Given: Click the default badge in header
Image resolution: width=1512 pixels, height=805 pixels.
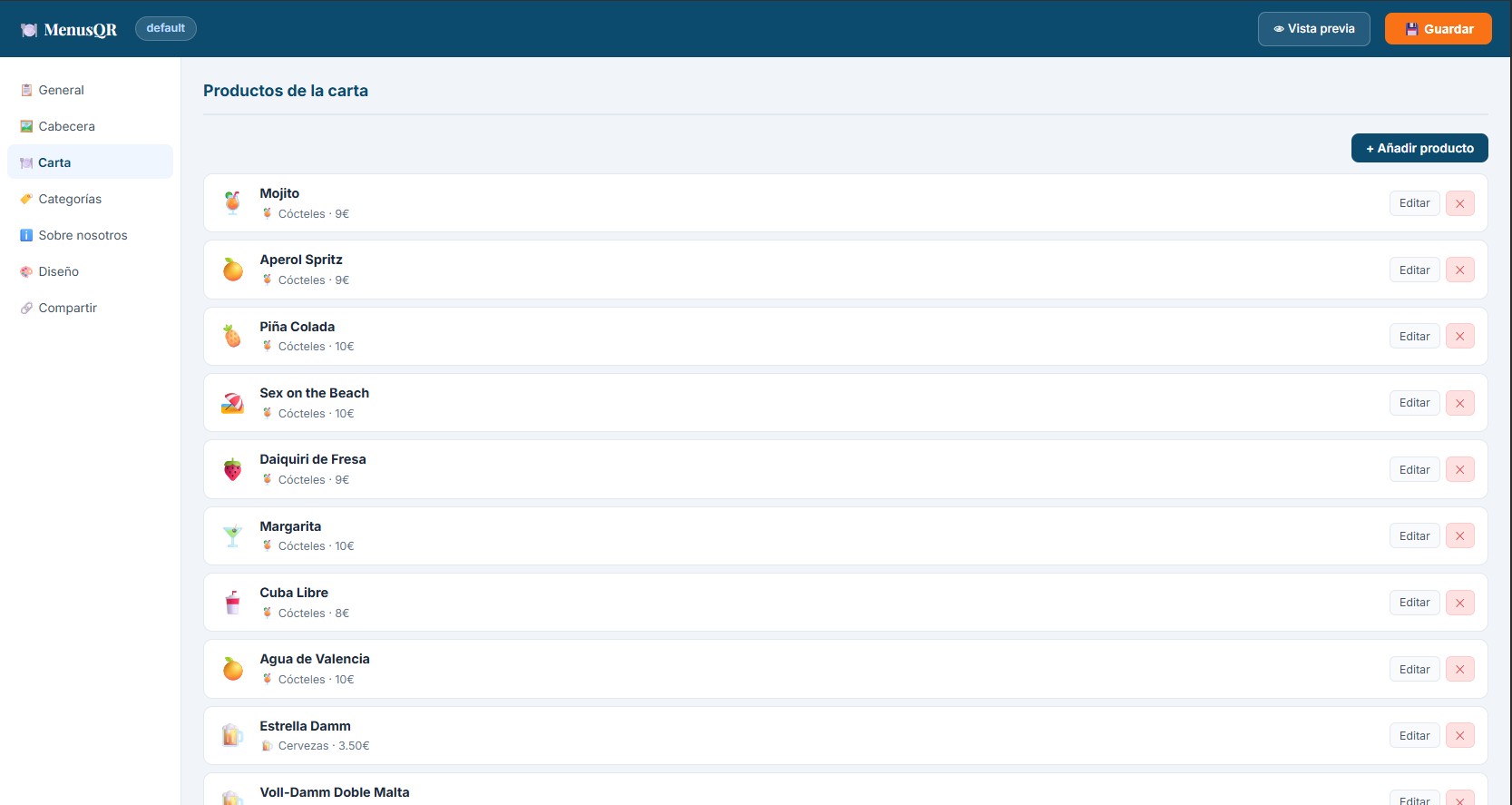Looking at the screenshot, I should point(166,28).
